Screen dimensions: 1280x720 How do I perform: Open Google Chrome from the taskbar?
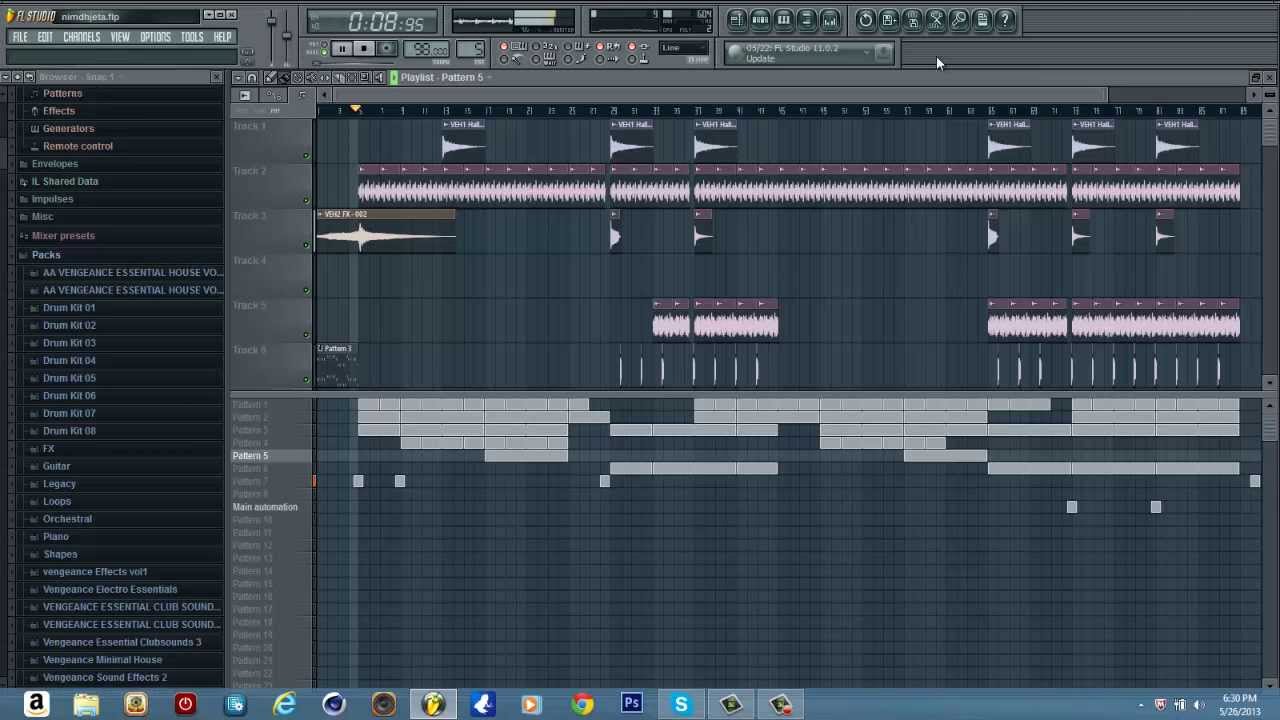click(x=582, y=704)
